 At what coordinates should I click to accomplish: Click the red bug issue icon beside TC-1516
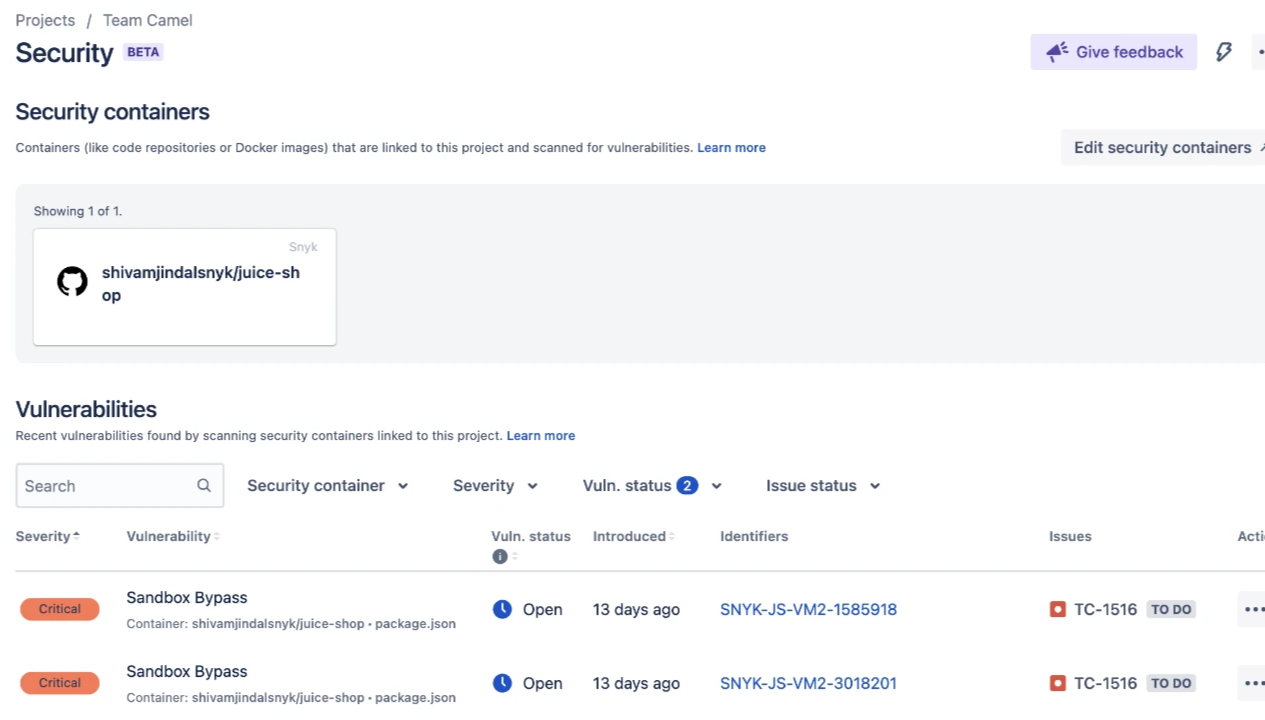(1058, 609)
